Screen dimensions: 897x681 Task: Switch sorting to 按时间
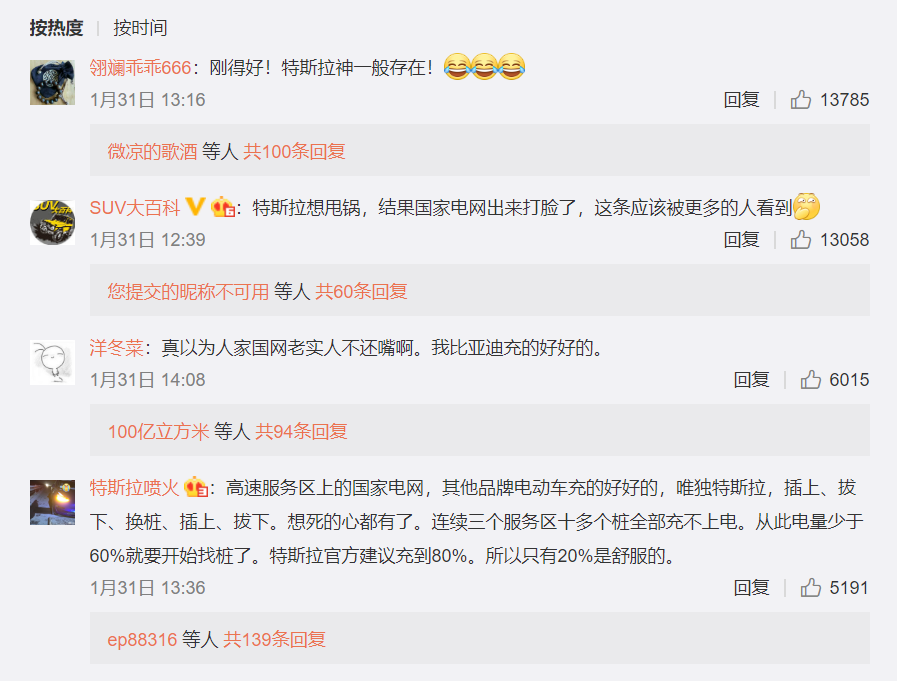140,27
